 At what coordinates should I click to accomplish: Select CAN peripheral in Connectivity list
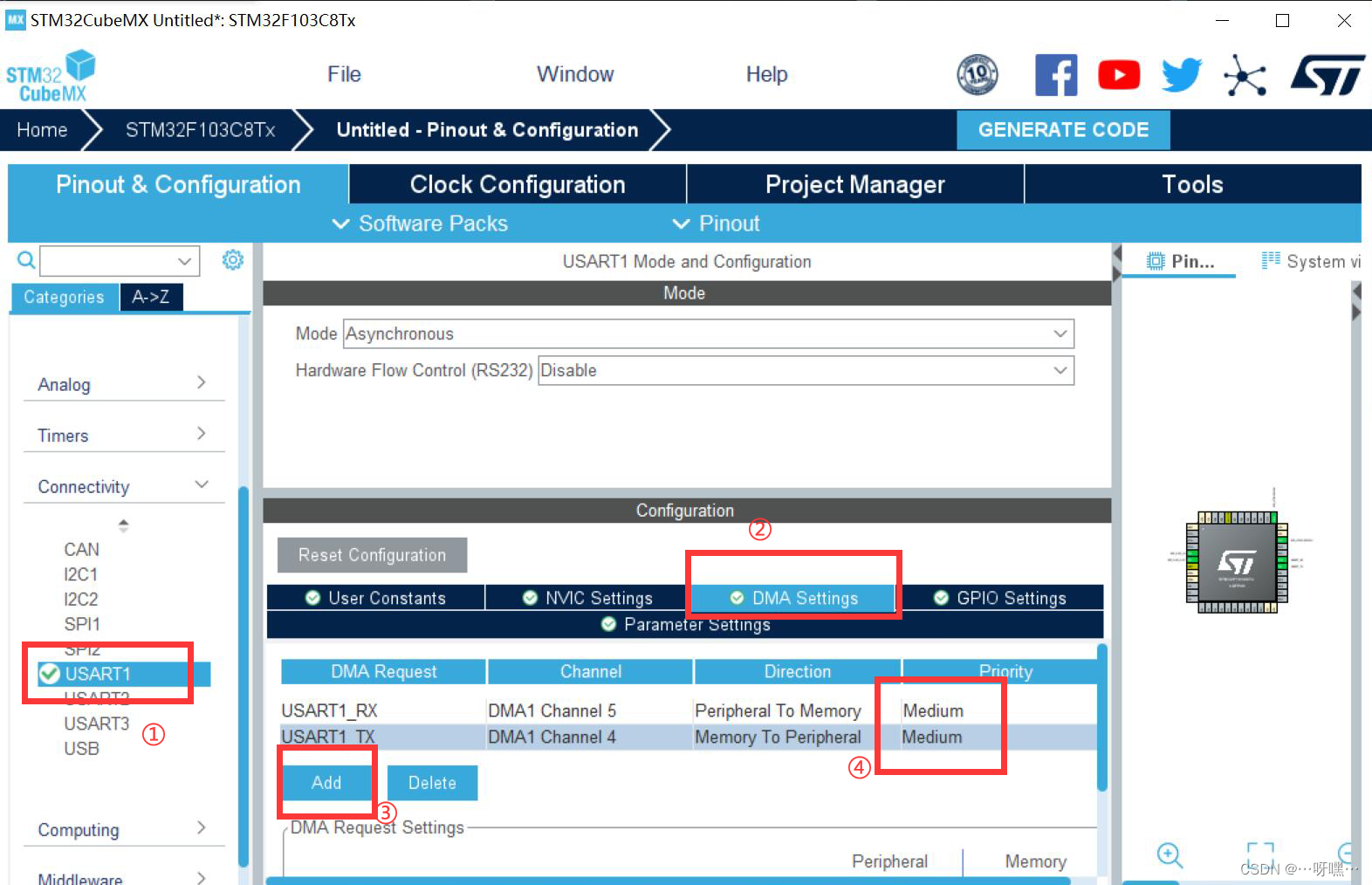(81, 549)
